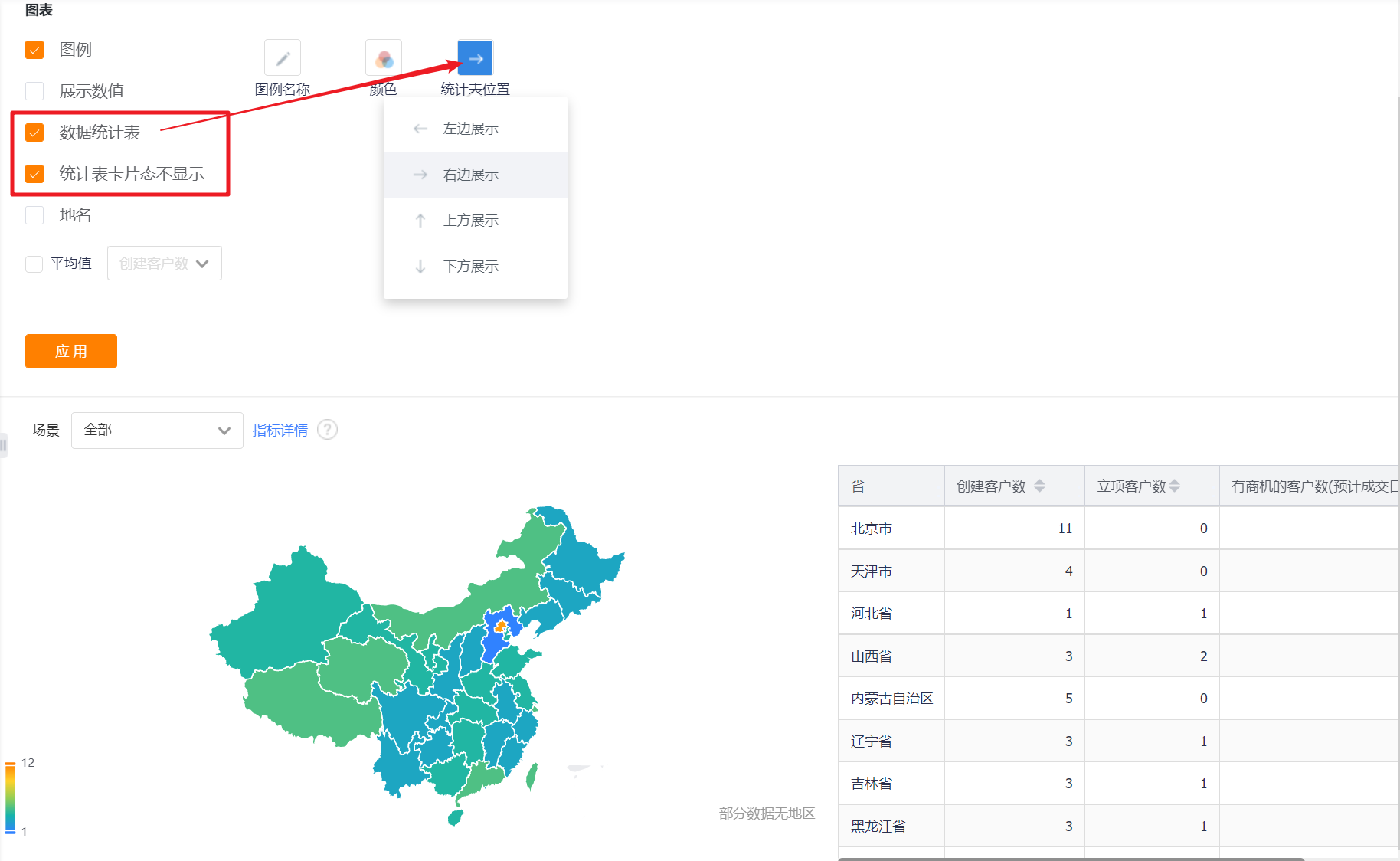Screen dimensions: 1400x861
Task: Click the 北京市 row cell
Action: pyautogui.click(x=891, y=529)
